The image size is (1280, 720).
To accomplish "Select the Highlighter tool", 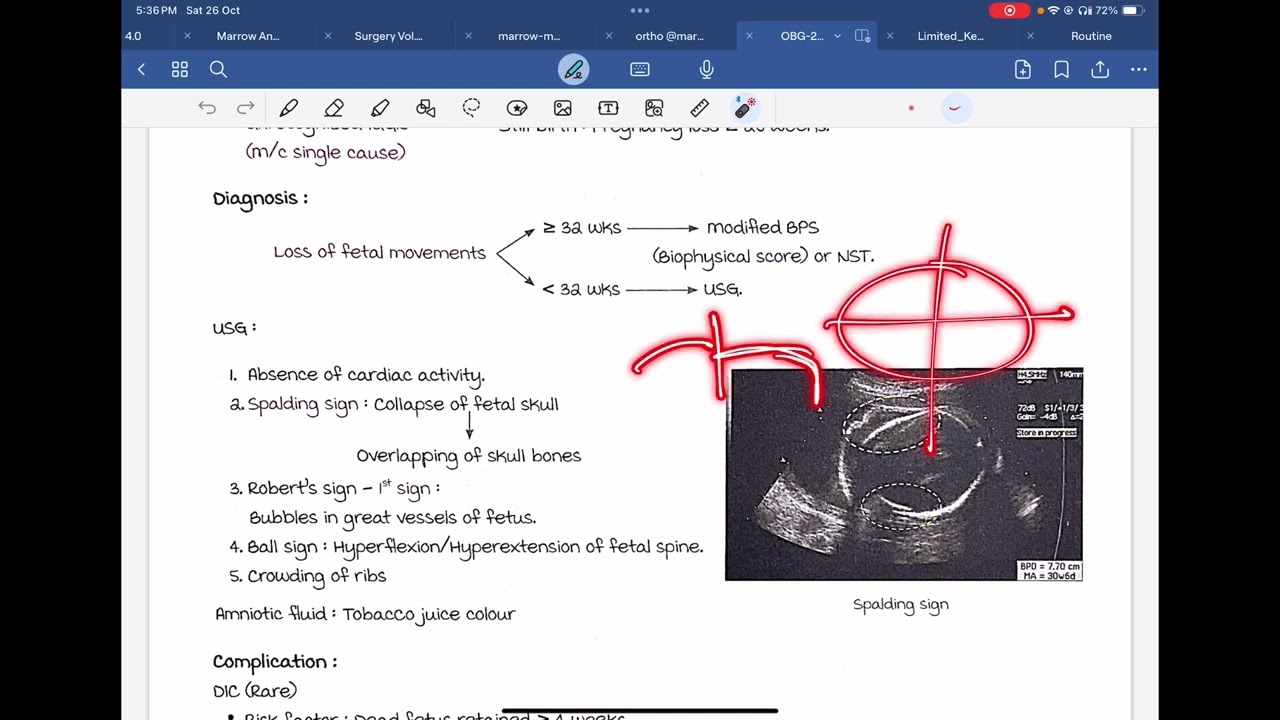I will (x=380, y=108).
